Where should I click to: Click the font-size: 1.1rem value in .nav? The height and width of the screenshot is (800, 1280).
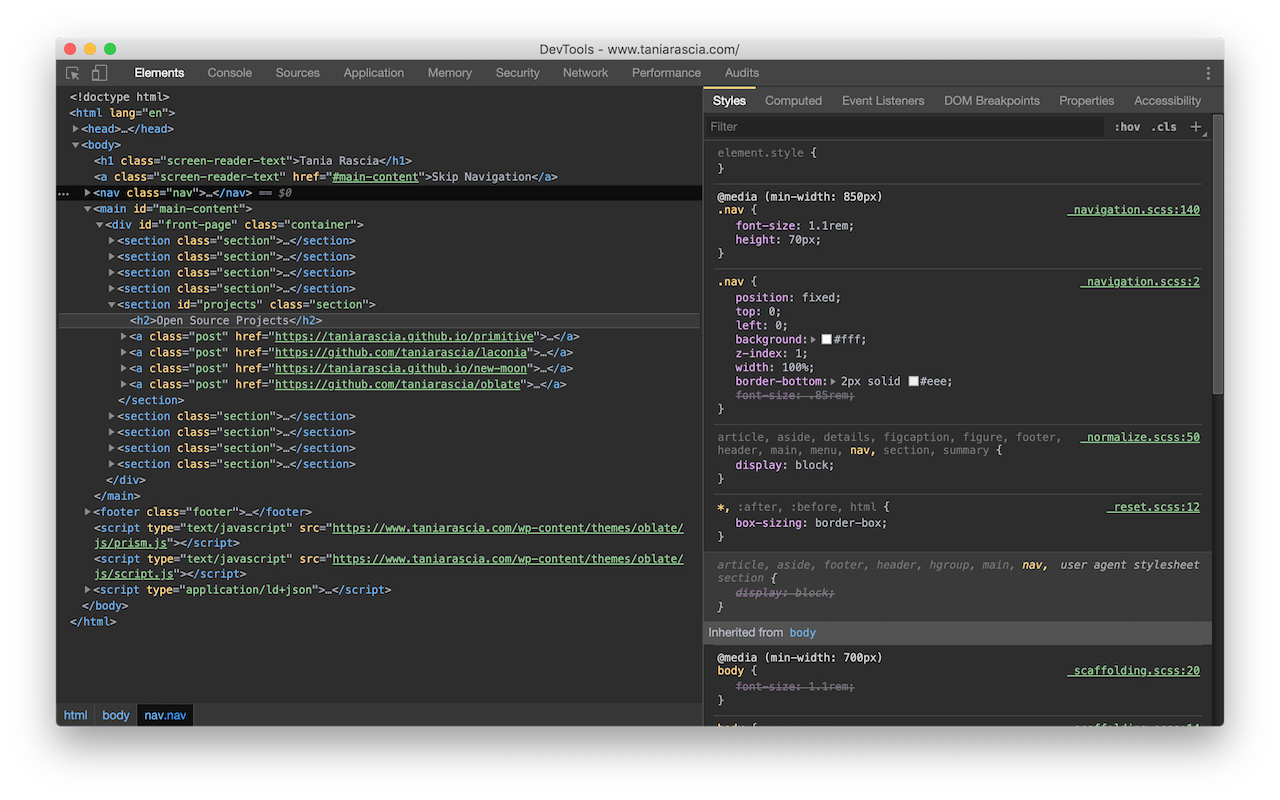coord(826,226)
